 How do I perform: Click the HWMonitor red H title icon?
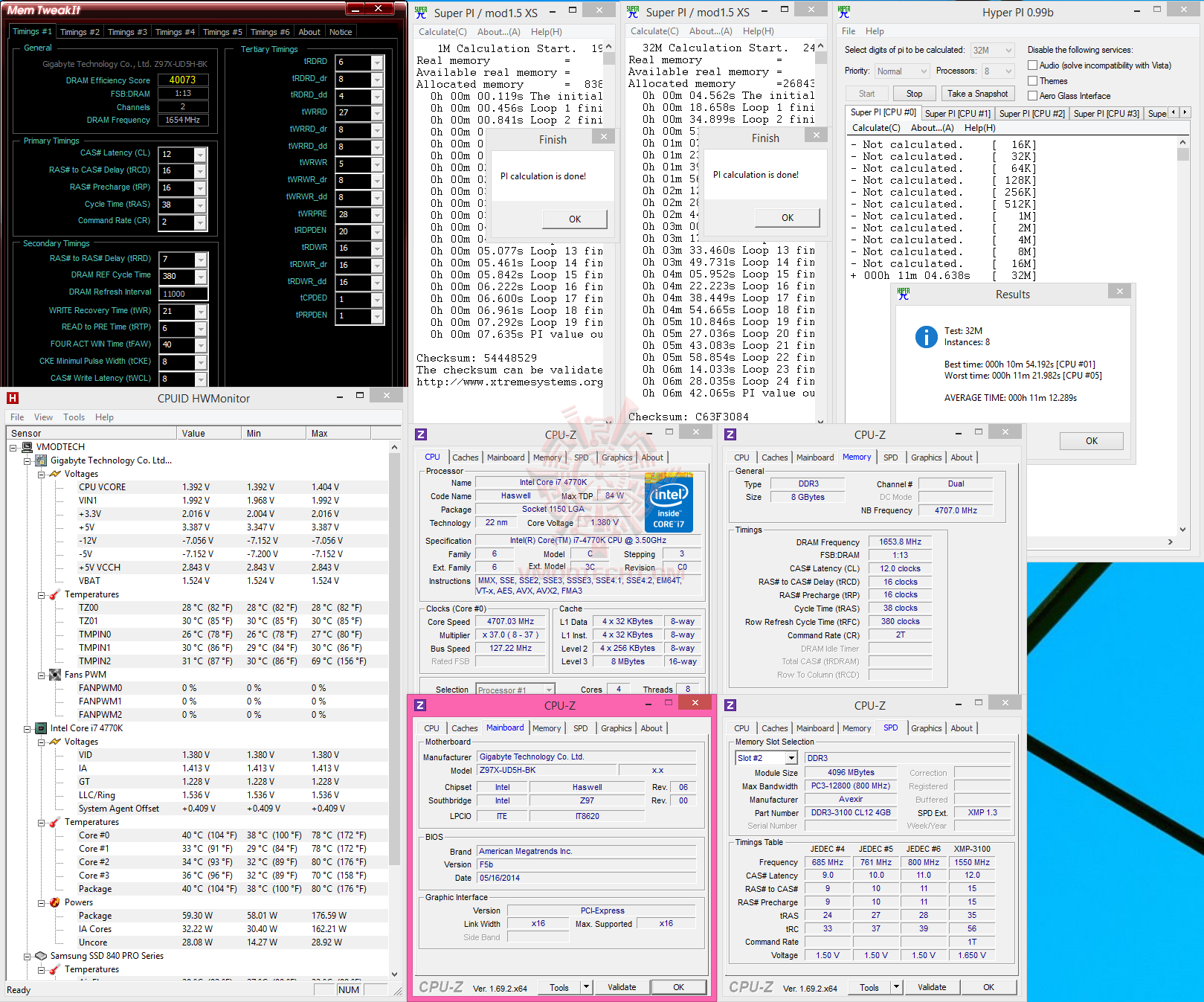pos(12,398)
